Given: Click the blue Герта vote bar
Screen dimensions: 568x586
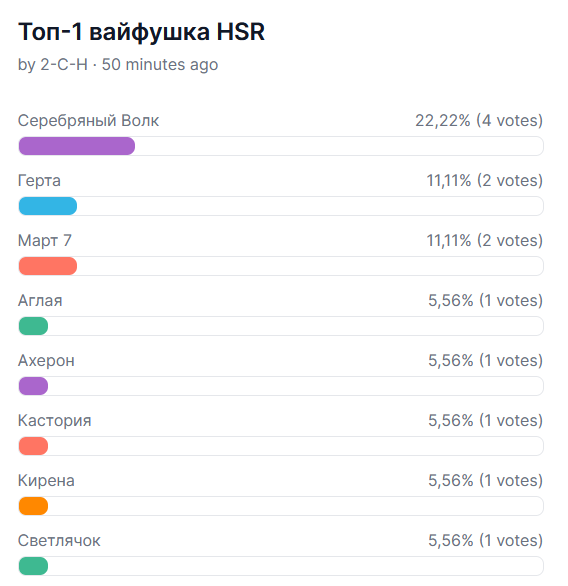Looking at the screenshot, I should (x=48, y=206).
